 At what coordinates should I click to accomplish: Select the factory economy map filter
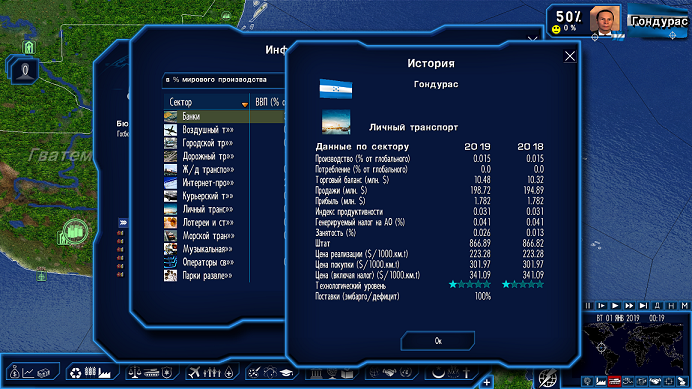(x=601, y=381)
